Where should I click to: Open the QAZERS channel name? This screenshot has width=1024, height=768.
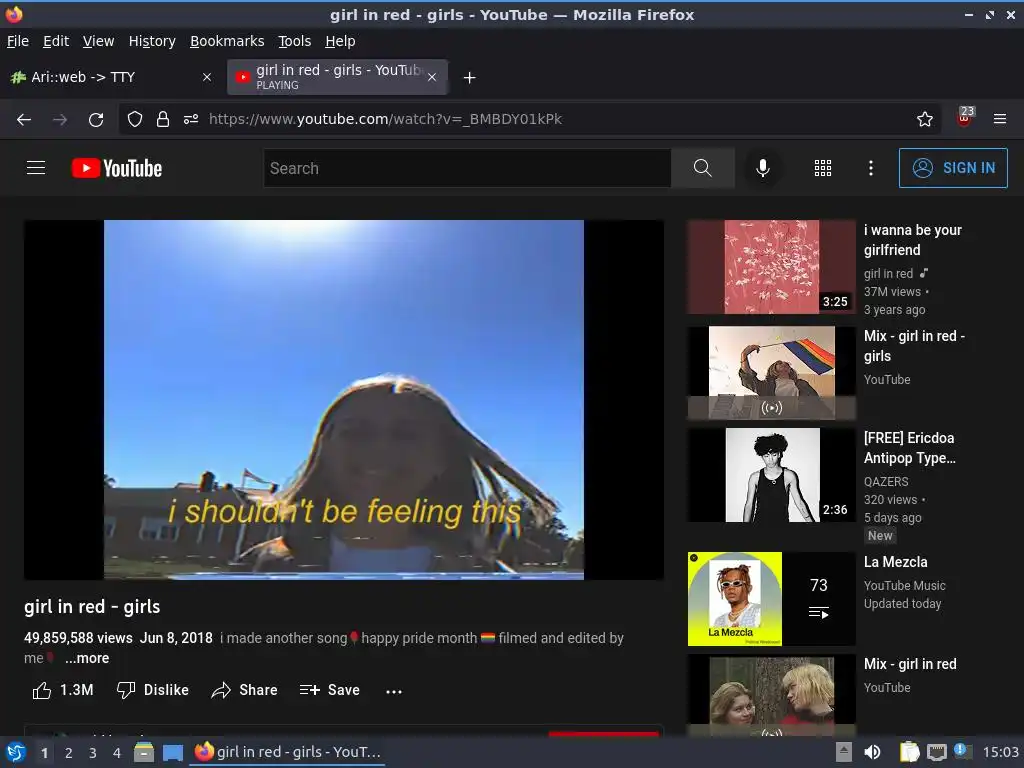click(886, 481)
